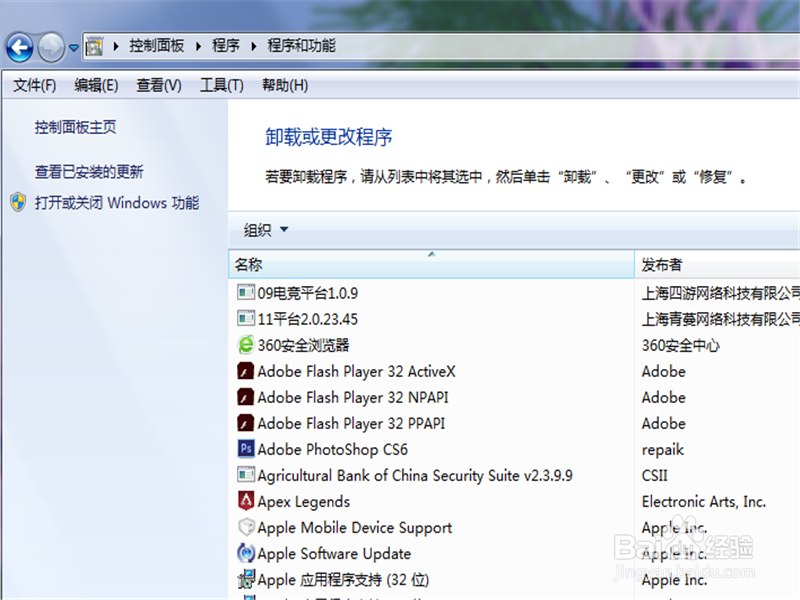
Task: Select Adobe Flash Player 32 ActiveX
Action: click(356, 371)
